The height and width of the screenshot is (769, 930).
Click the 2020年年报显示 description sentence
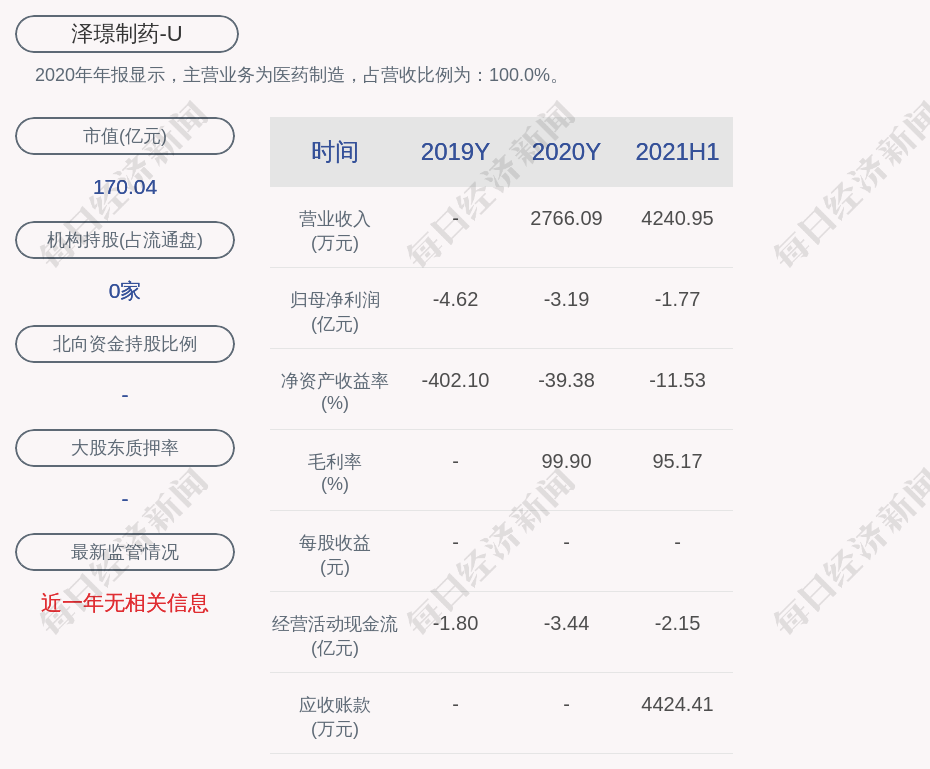pos(298,75)
